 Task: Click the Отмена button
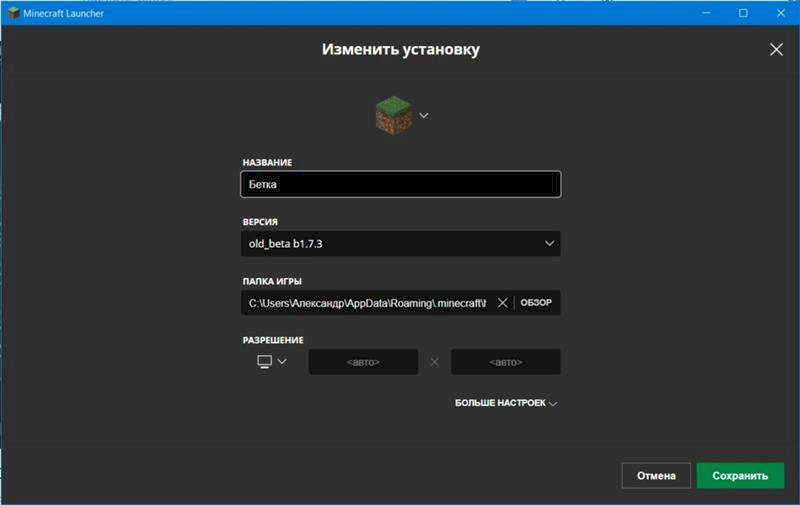(656, 476)
